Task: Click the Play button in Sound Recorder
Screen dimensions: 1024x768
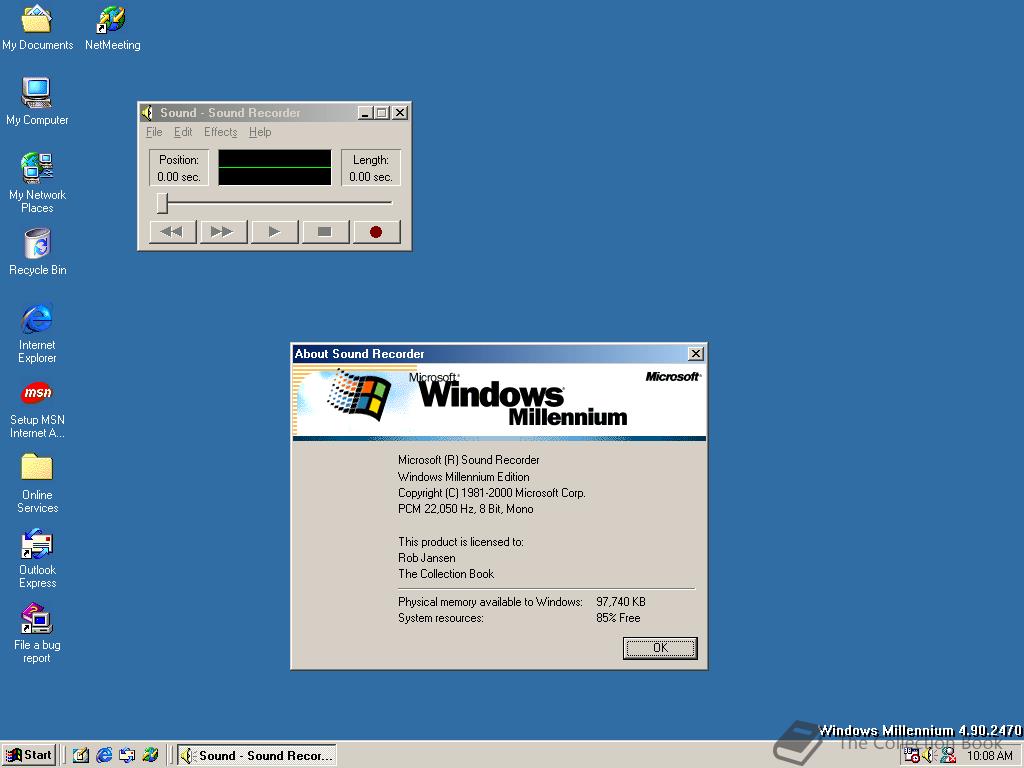Action: click(x=274, y=232)
